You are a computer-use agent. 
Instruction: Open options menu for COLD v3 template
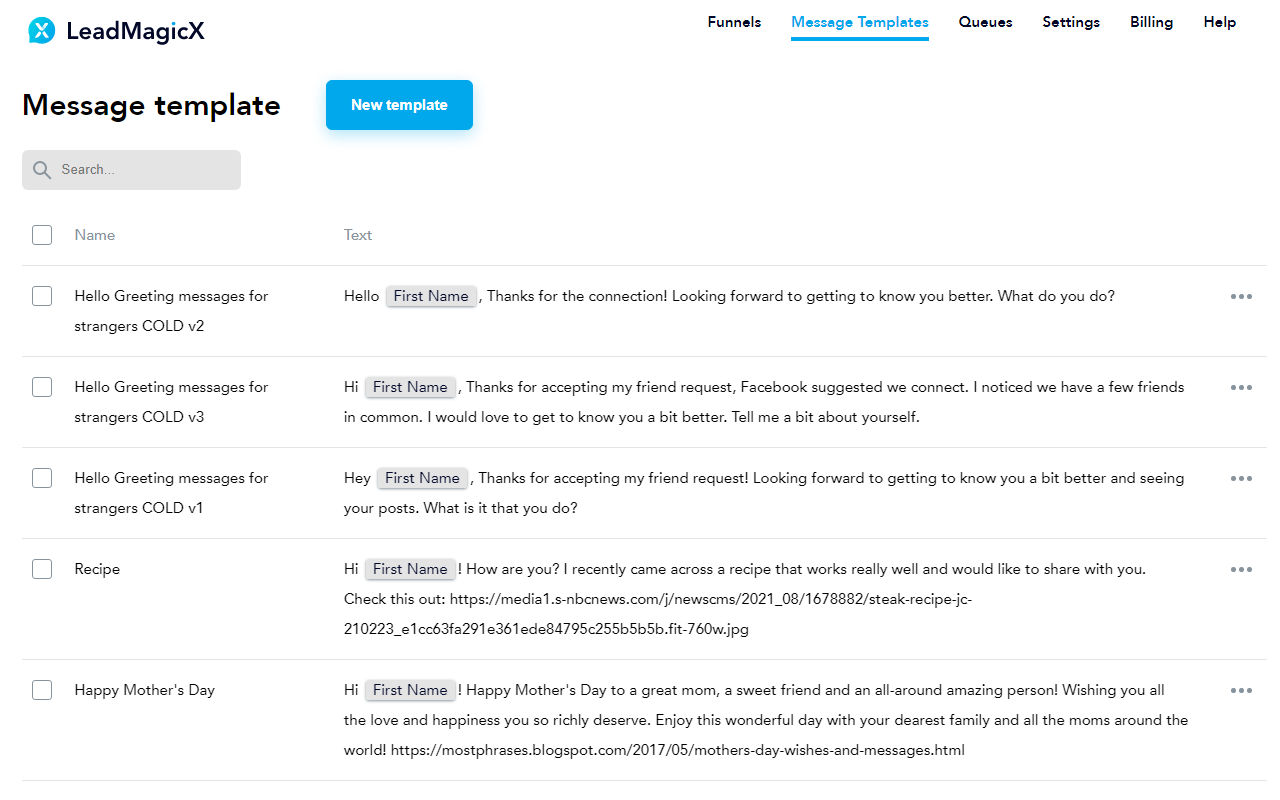(1241, 388)
